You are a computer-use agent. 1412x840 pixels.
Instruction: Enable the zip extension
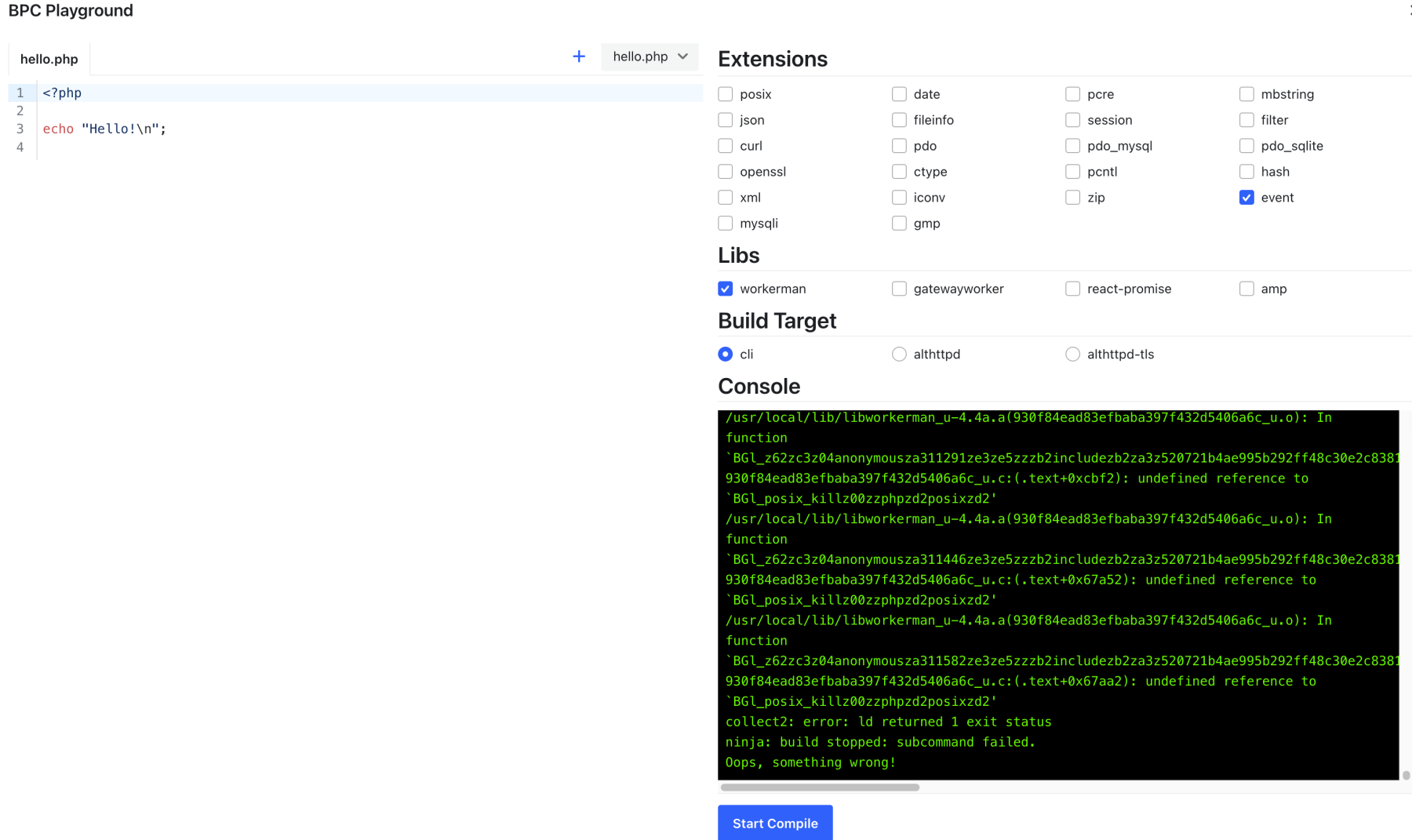[x=1073, y=198]
